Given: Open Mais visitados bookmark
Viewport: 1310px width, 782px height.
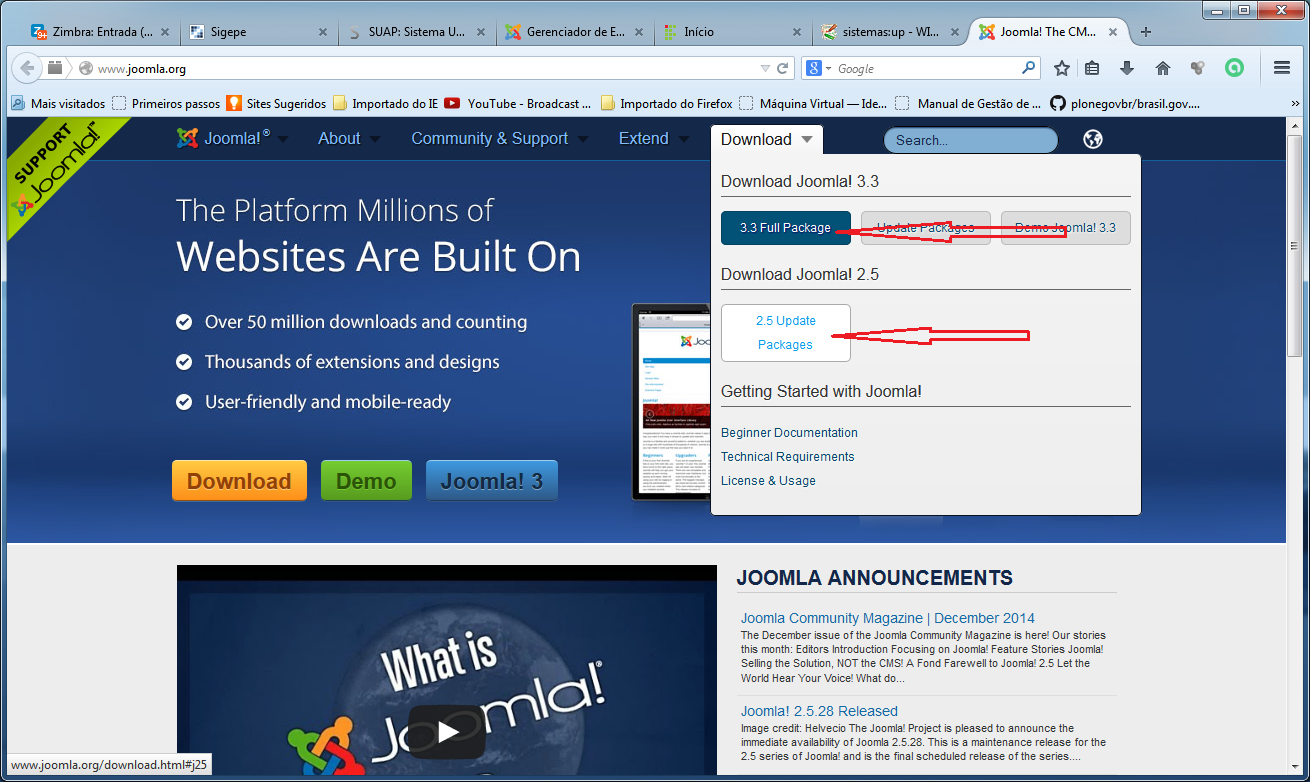Looking at the screenshot, I should pos(58,103).
